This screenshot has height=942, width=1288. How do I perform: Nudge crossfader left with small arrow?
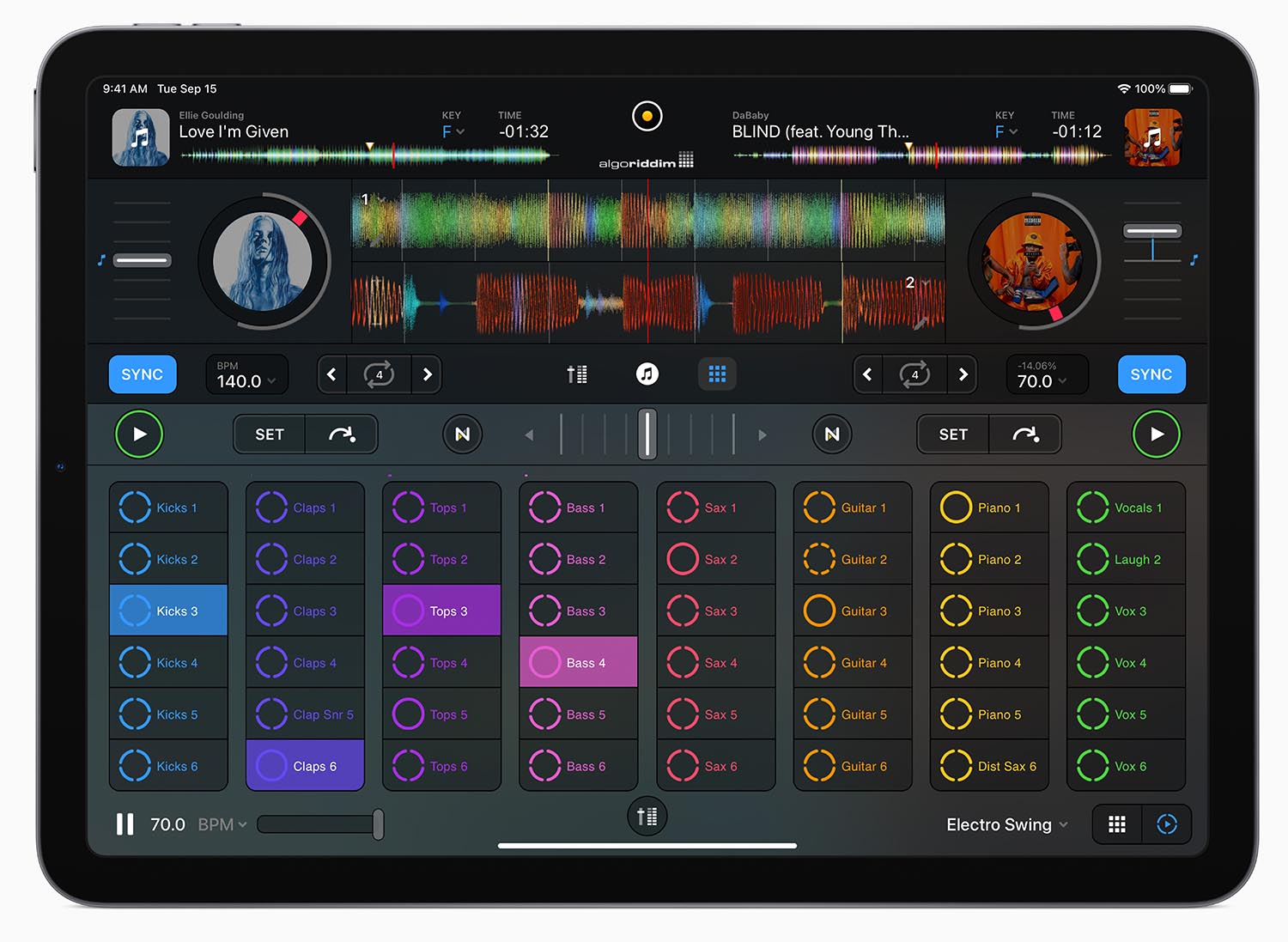(x=529, y=435)
